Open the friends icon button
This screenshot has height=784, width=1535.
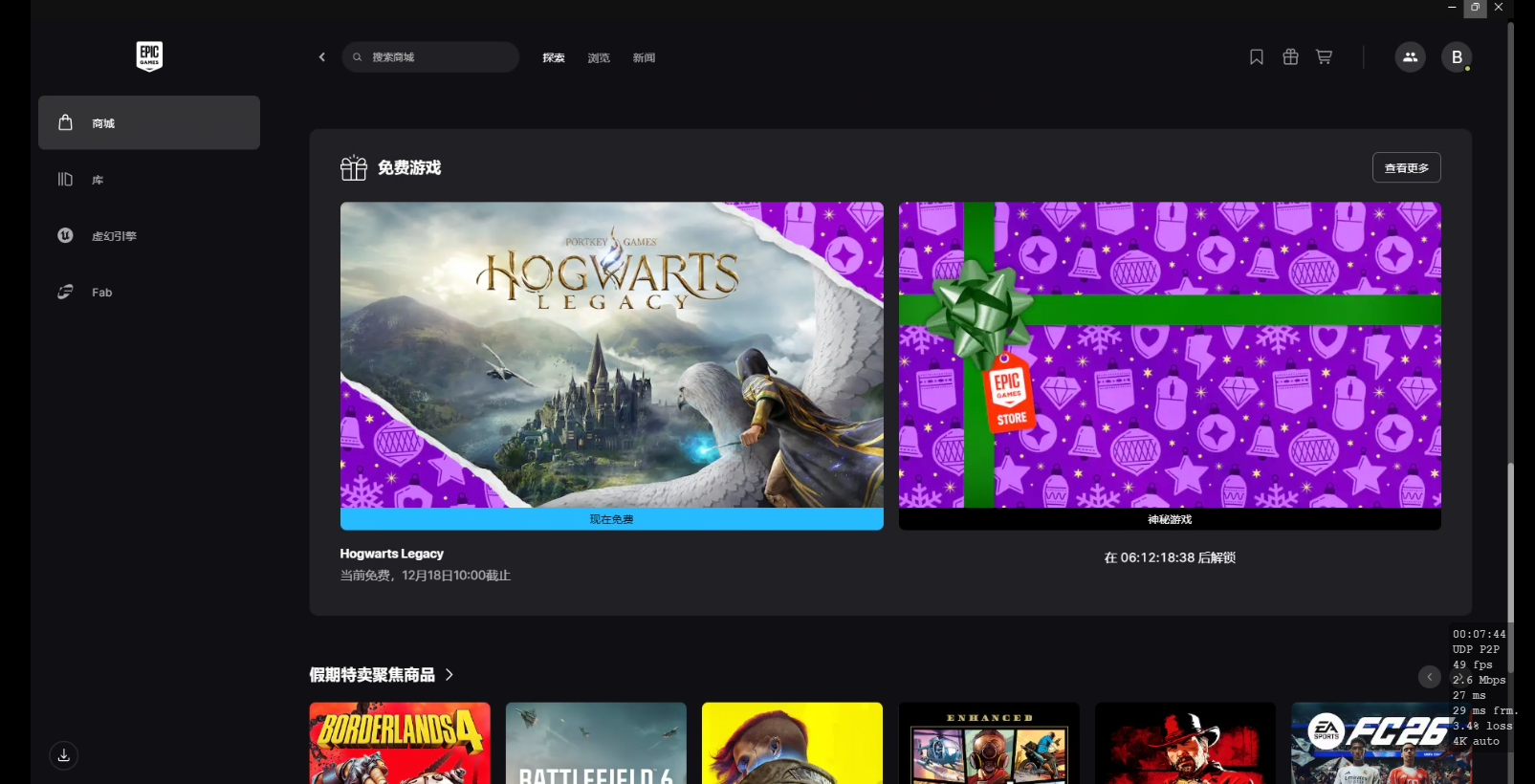coord(1410,57)
